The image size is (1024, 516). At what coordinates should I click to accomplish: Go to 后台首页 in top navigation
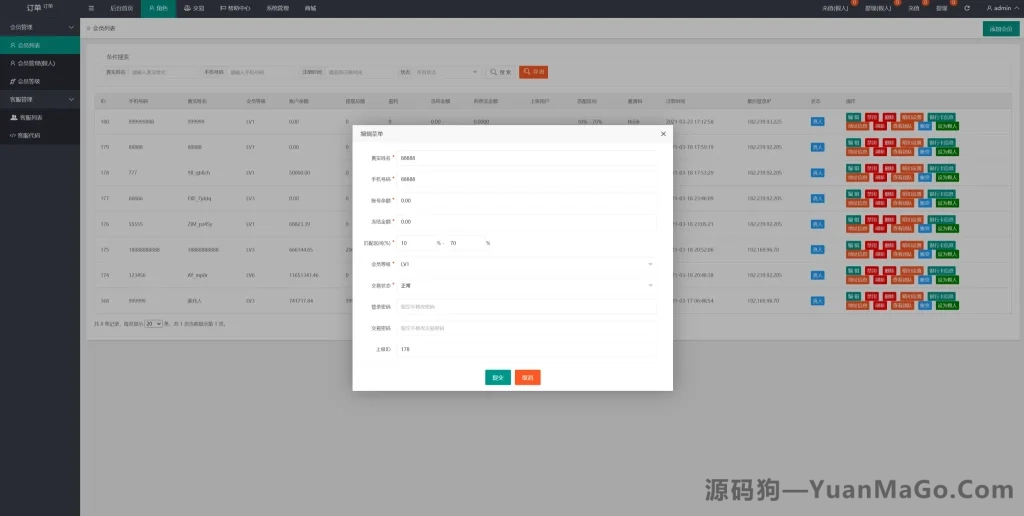[x=121, y=8]
